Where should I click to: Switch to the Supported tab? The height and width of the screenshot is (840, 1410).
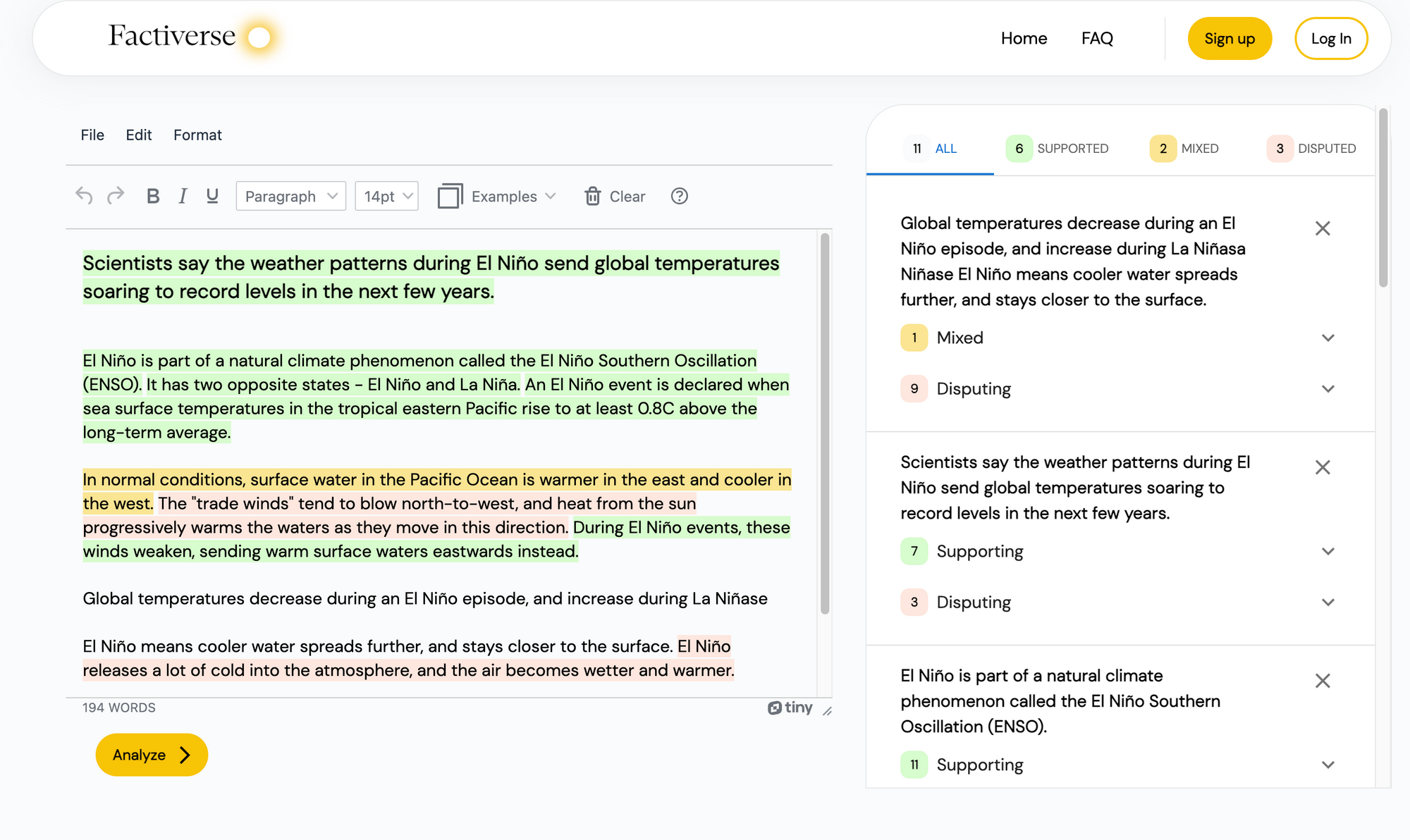click(x=1057, y=149)
